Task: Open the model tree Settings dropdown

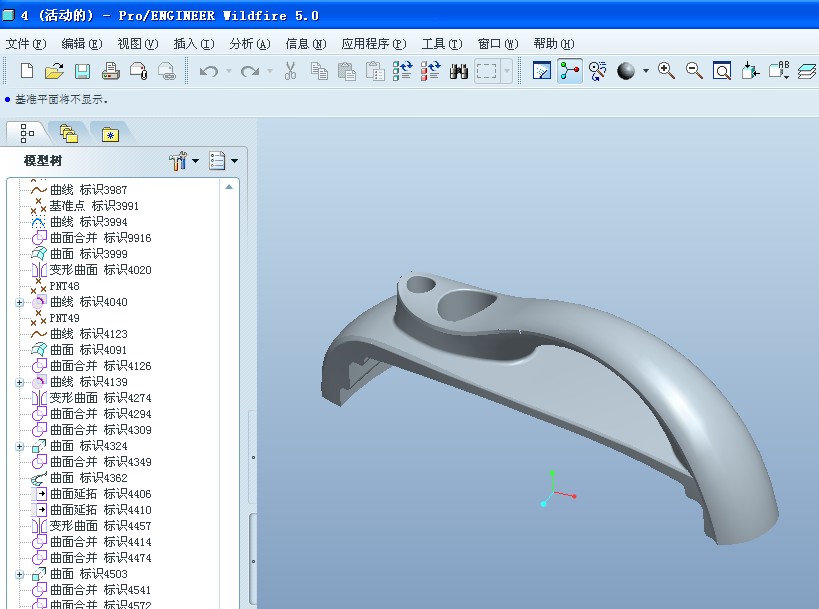Action: [184, 161]
